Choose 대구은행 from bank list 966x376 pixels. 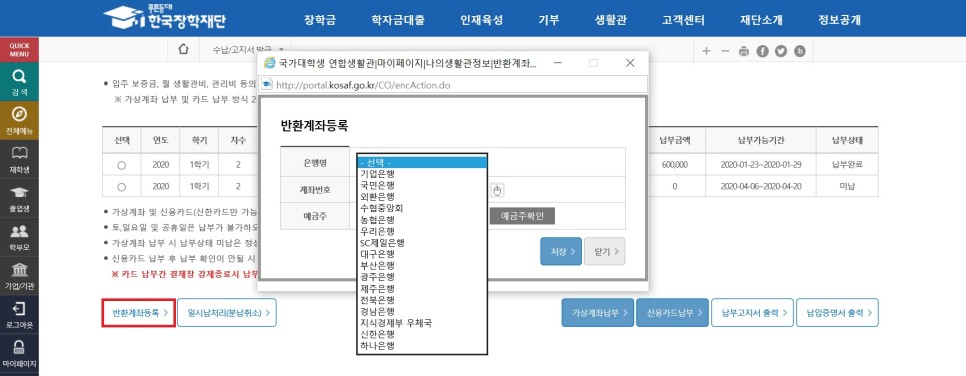pyautogui.click(x=422, y=254)
